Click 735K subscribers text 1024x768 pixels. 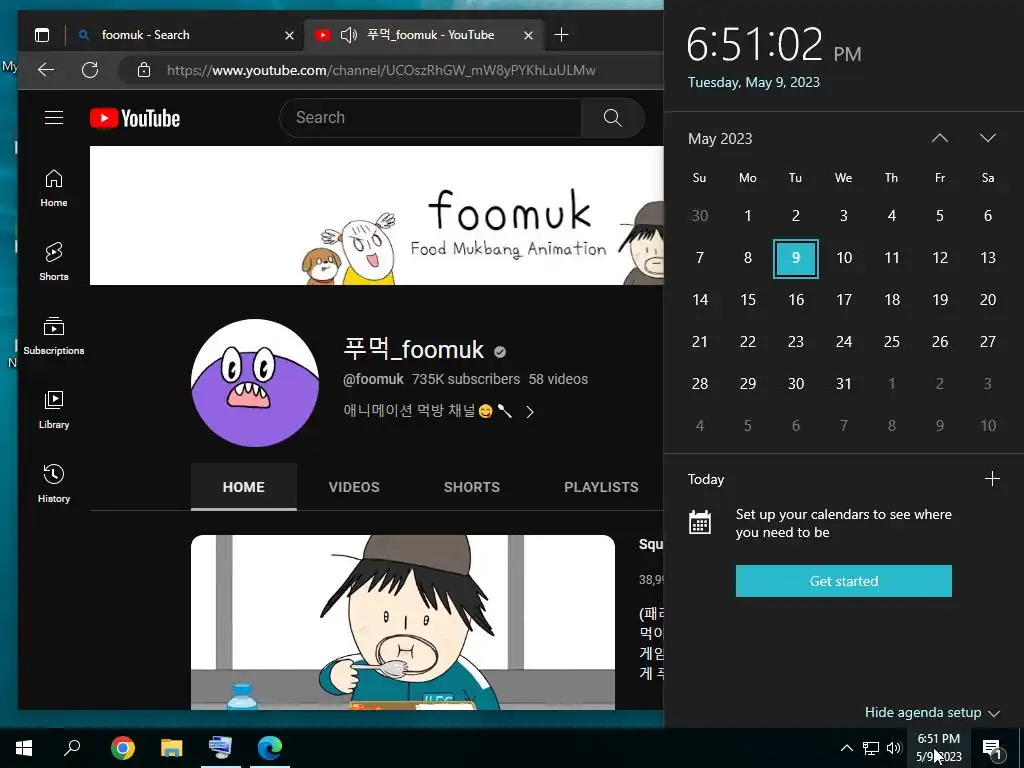click(x=466, y=379)
